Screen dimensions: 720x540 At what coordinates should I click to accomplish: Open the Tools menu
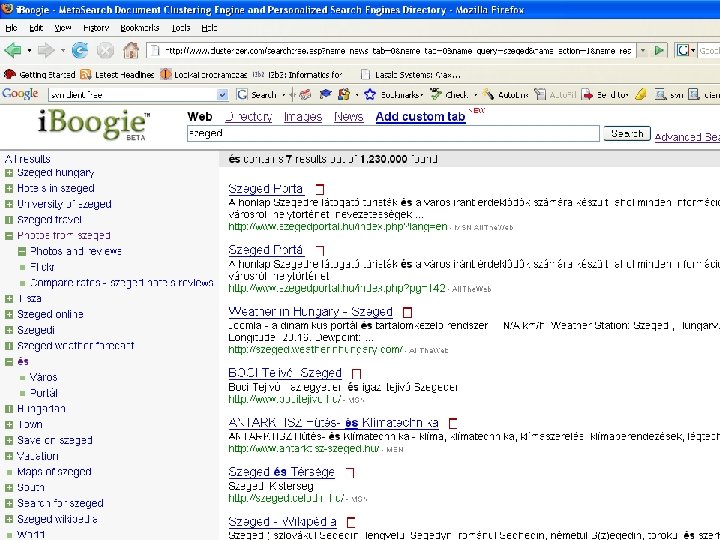click(180, 28)
